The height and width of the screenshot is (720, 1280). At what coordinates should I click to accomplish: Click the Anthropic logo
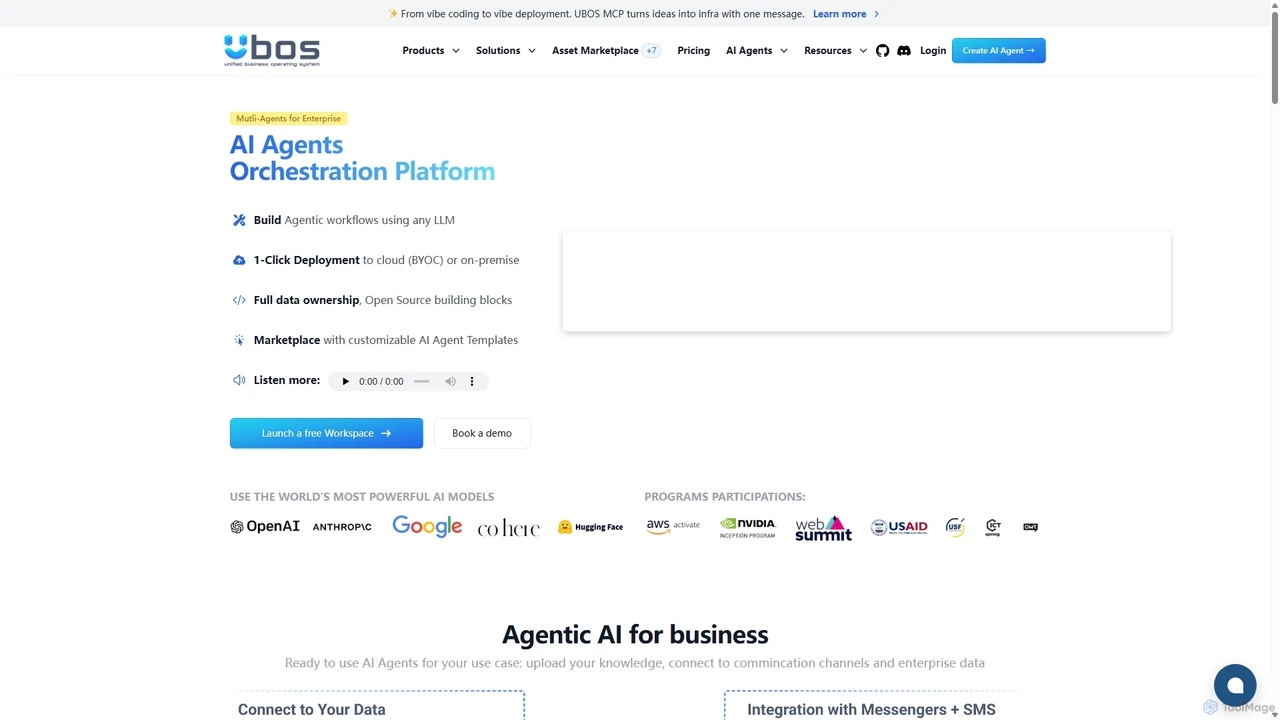(342, 527)
